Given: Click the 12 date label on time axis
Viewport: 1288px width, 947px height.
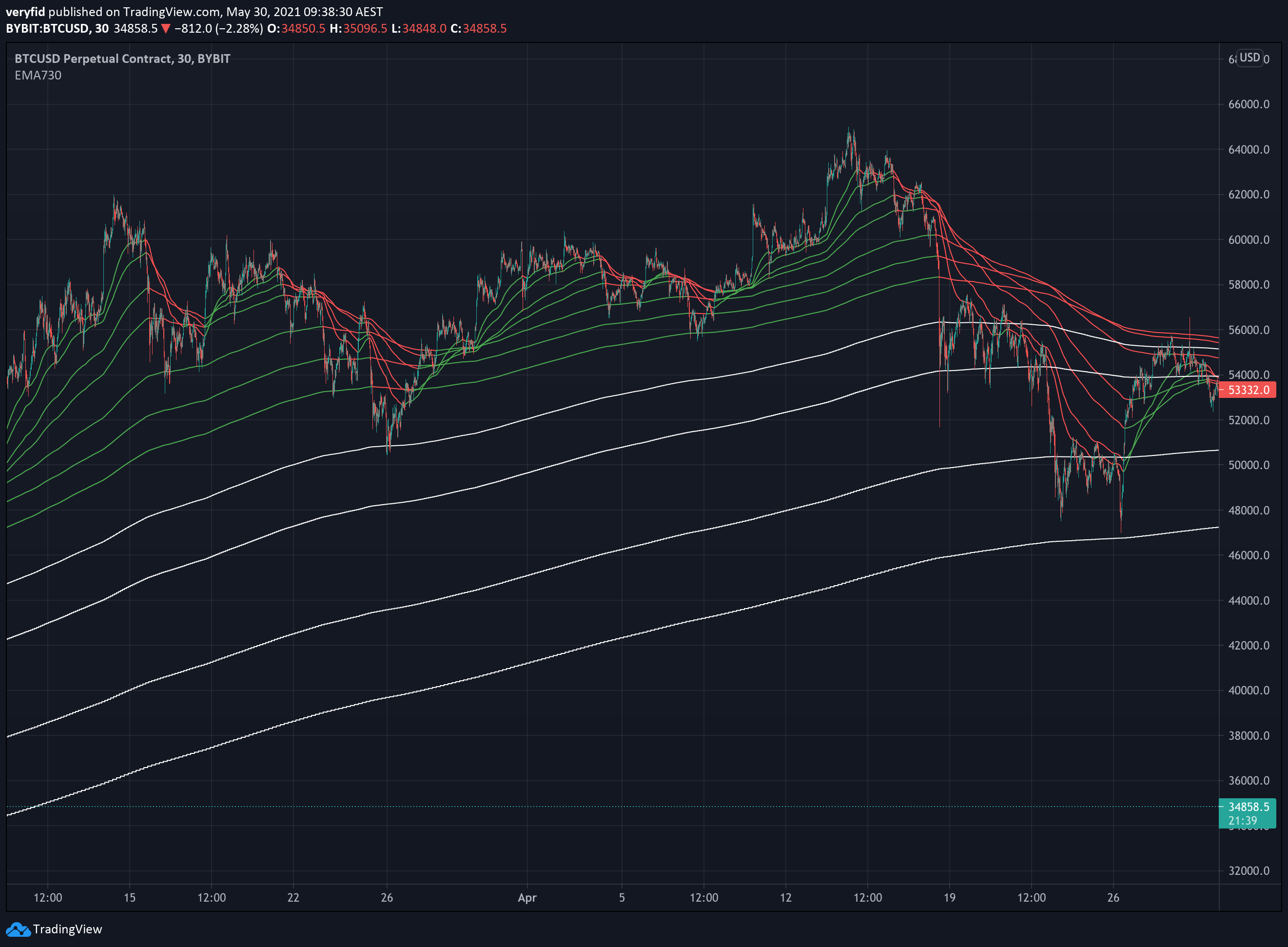Looking at the screenshot, I should (785, 898).
